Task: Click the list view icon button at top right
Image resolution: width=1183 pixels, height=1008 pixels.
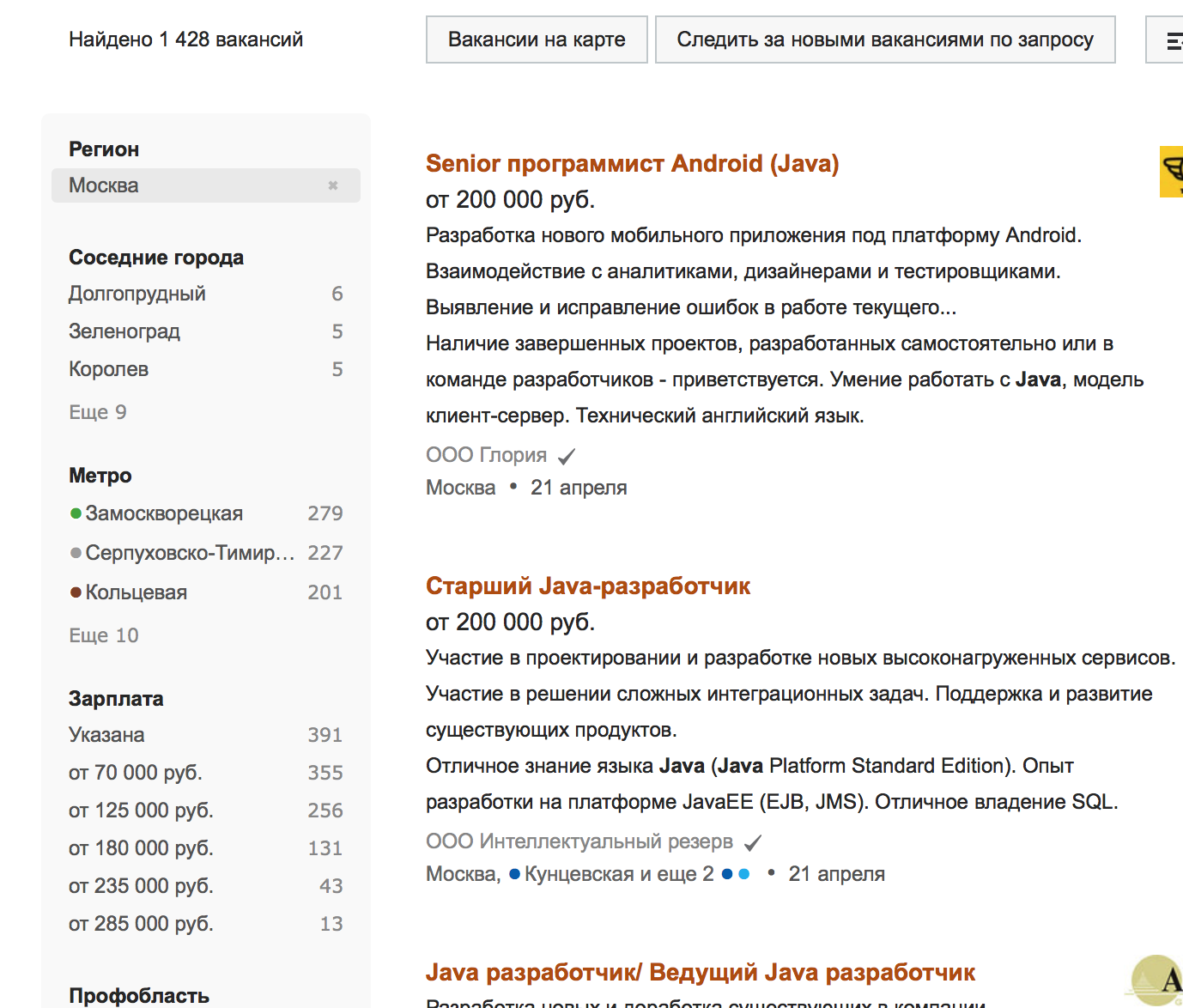Action: pyautogui.click(x=1166, y=39)
